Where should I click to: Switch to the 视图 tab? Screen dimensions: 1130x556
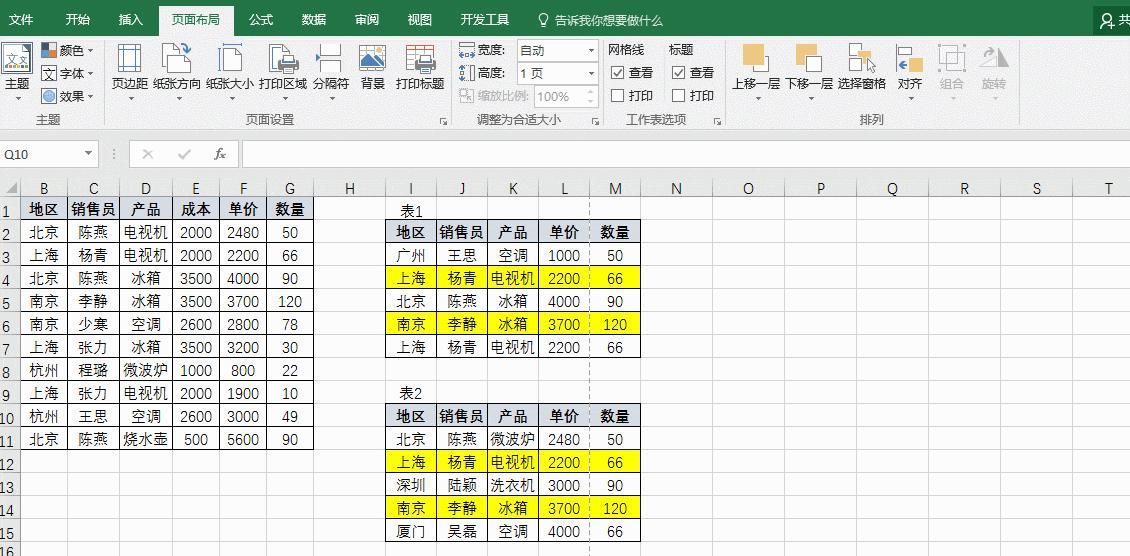[419, 20]
